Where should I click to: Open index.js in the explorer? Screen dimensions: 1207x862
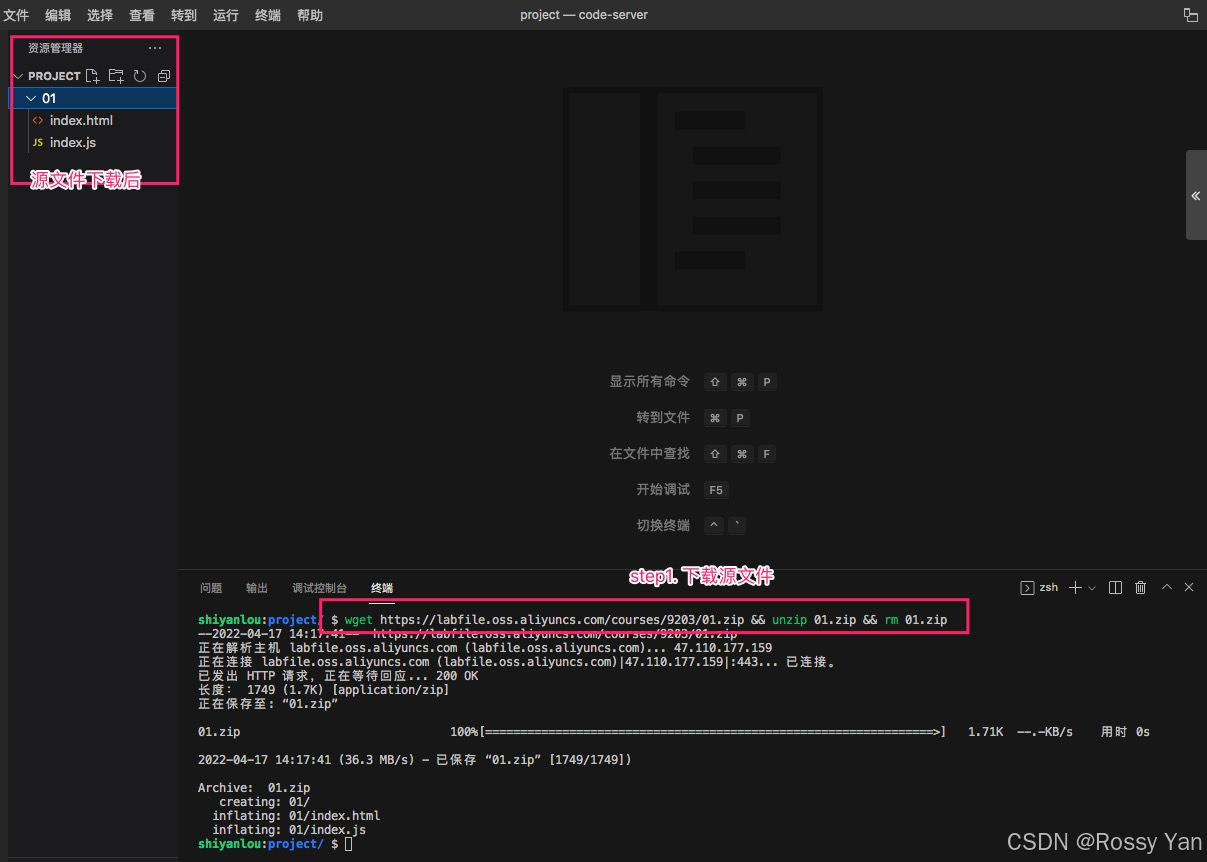point(73,142)
